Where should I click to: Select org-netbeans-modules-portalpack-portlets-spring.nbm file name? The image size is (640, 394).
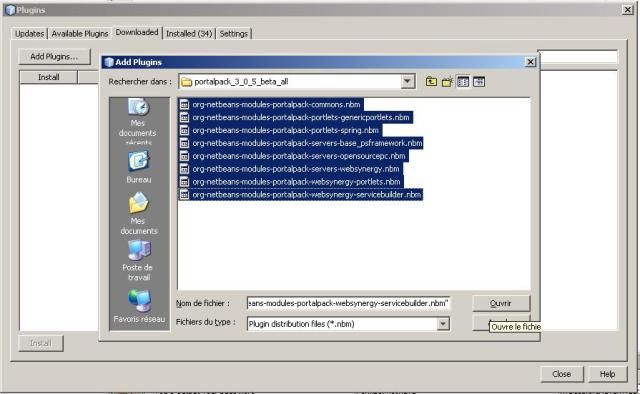[286, 130]
